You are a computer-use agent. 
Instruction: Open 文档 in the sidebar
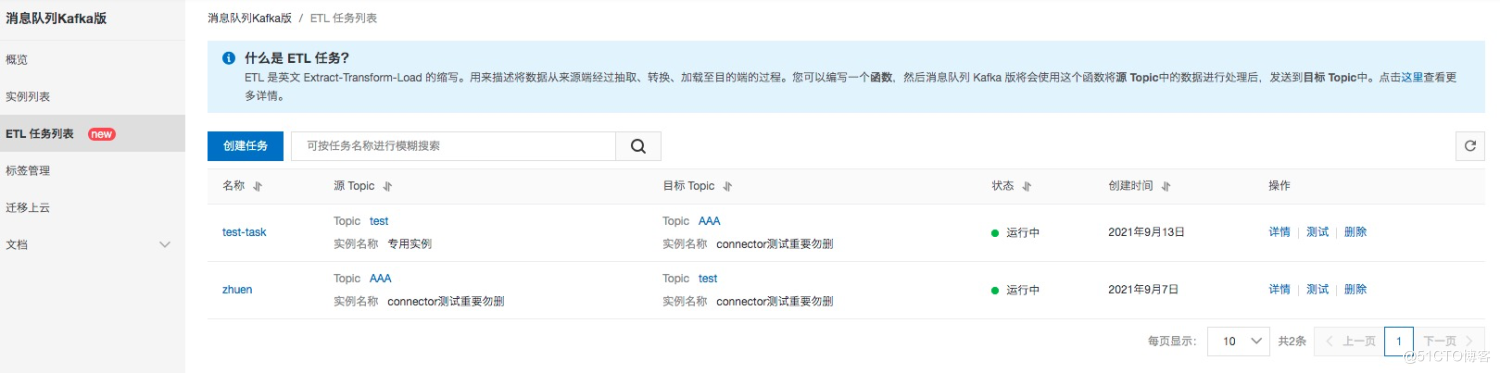17,245
